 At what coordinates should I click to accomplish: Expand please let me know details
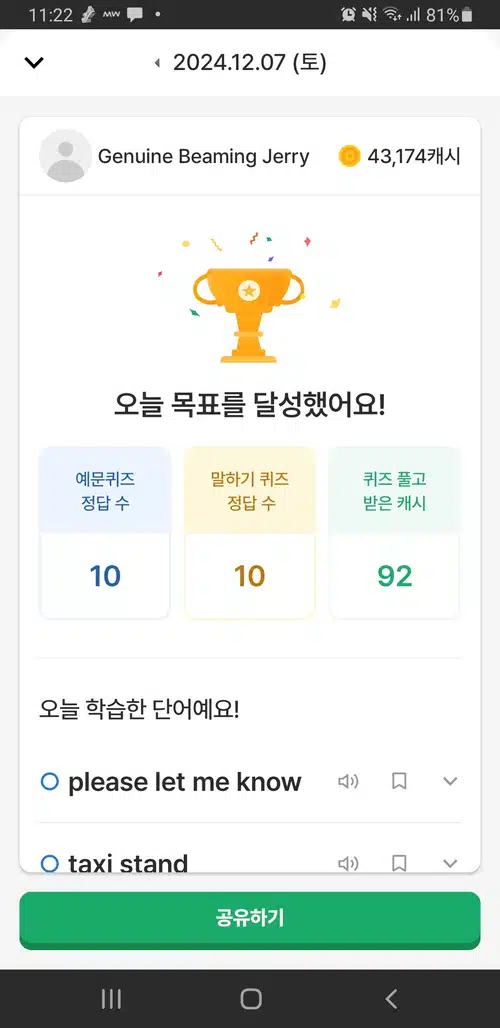point(450,781)
